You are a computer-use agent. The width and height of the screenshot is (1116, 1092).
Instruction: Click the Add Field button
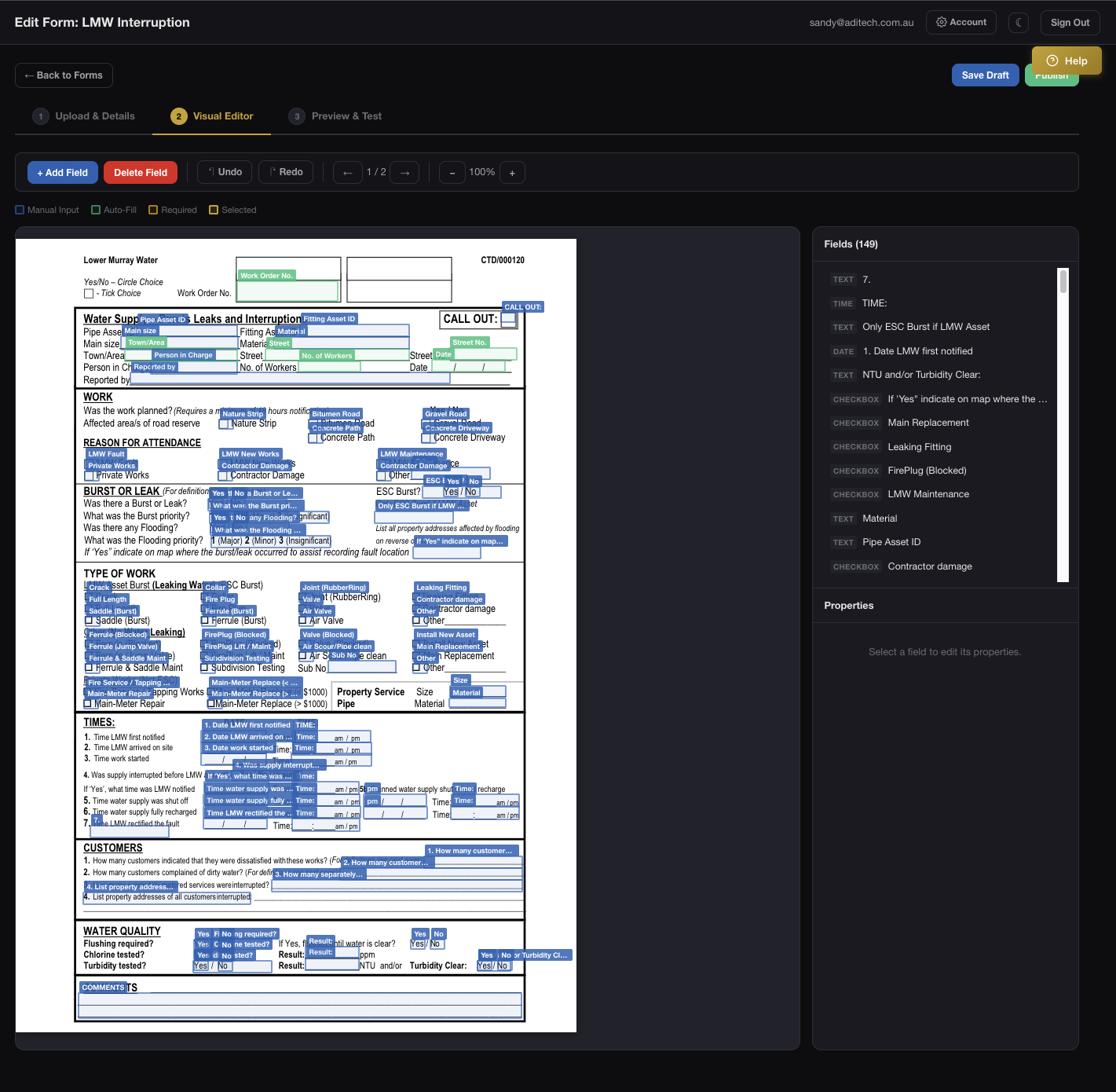point(63,173)
